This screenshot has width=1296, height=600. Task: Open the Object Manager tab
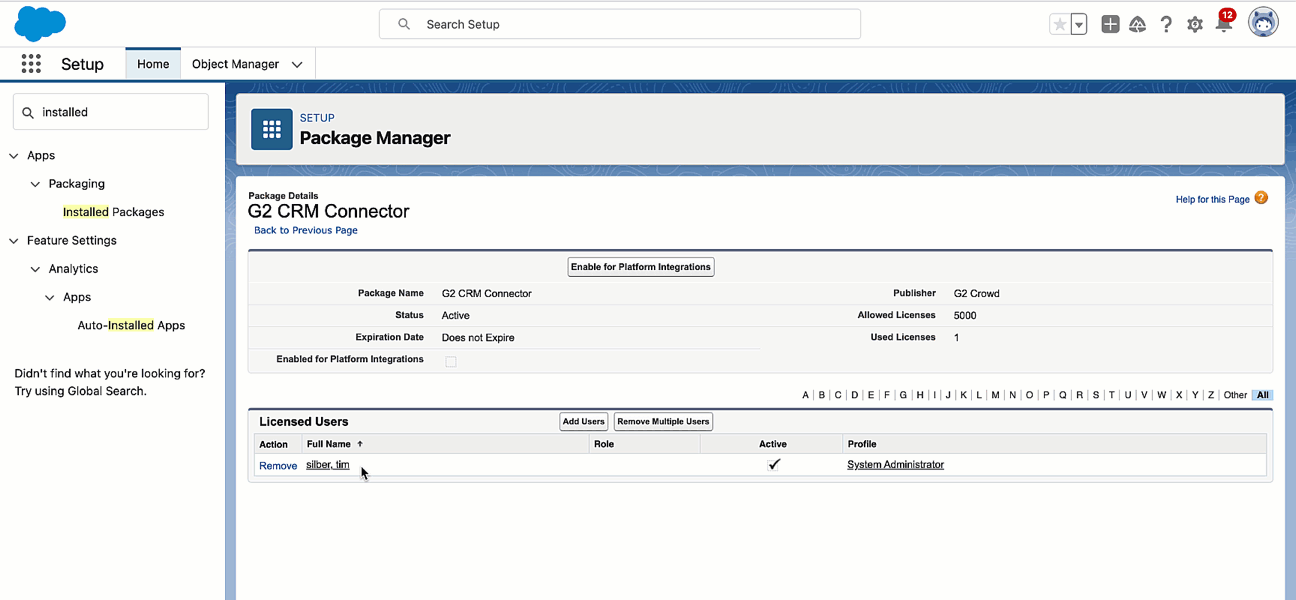pyautogui.click(x=235, y=64)
